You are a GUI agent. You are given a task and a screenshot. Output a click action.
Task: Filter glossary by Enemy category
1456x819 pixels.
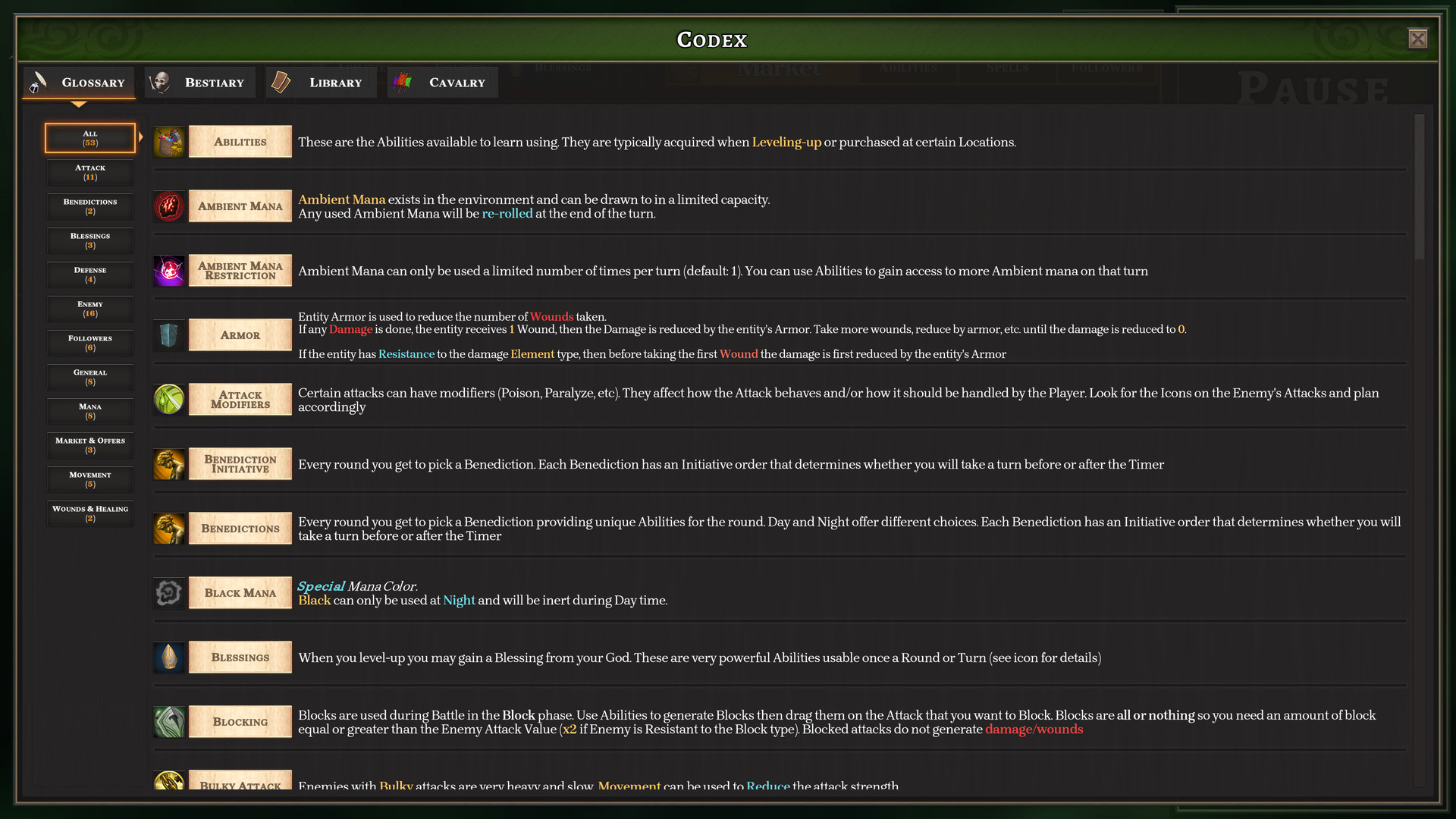coord(90,309)
